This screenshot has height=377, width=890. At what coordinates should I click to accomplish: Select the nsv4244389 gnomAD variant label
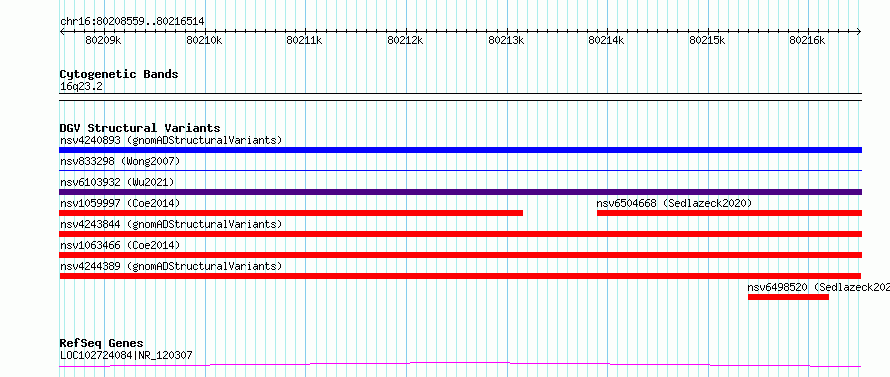pyautogui.click(x=171, y=266)
